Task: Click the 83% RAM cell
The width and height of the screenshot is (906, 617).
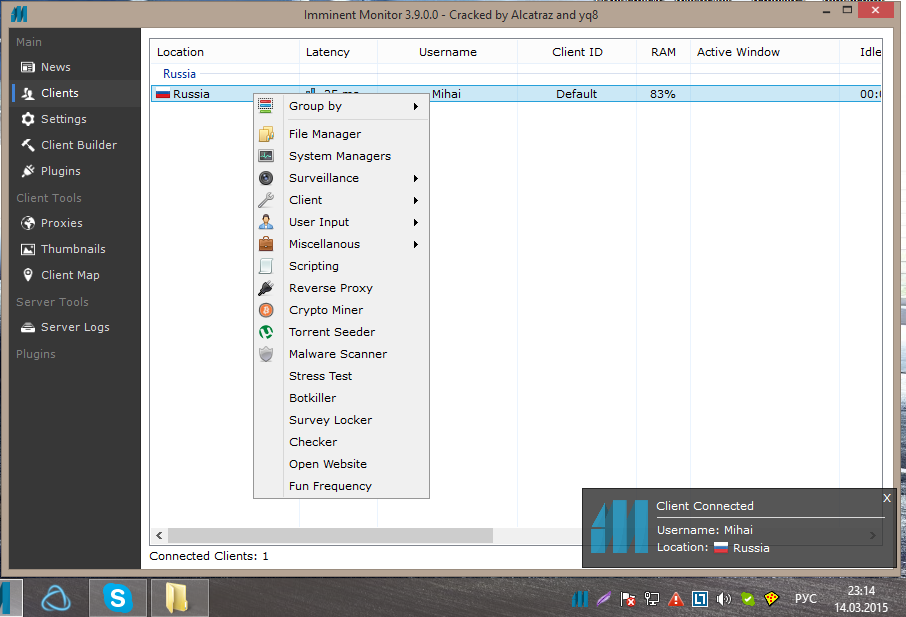Action: 663,94
